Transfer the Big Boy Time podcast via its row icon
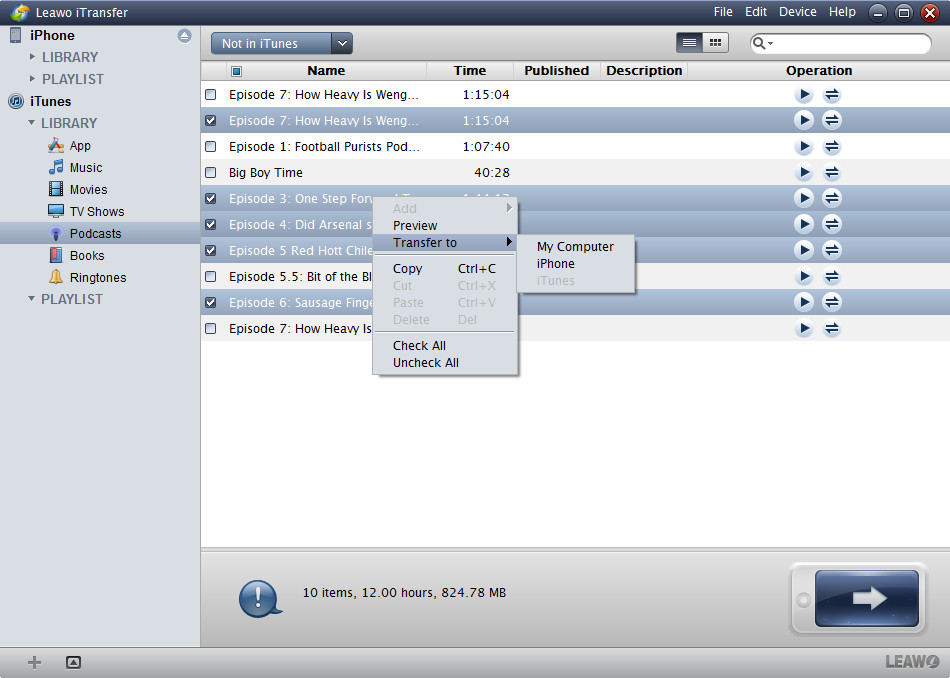 click(832, 173)
